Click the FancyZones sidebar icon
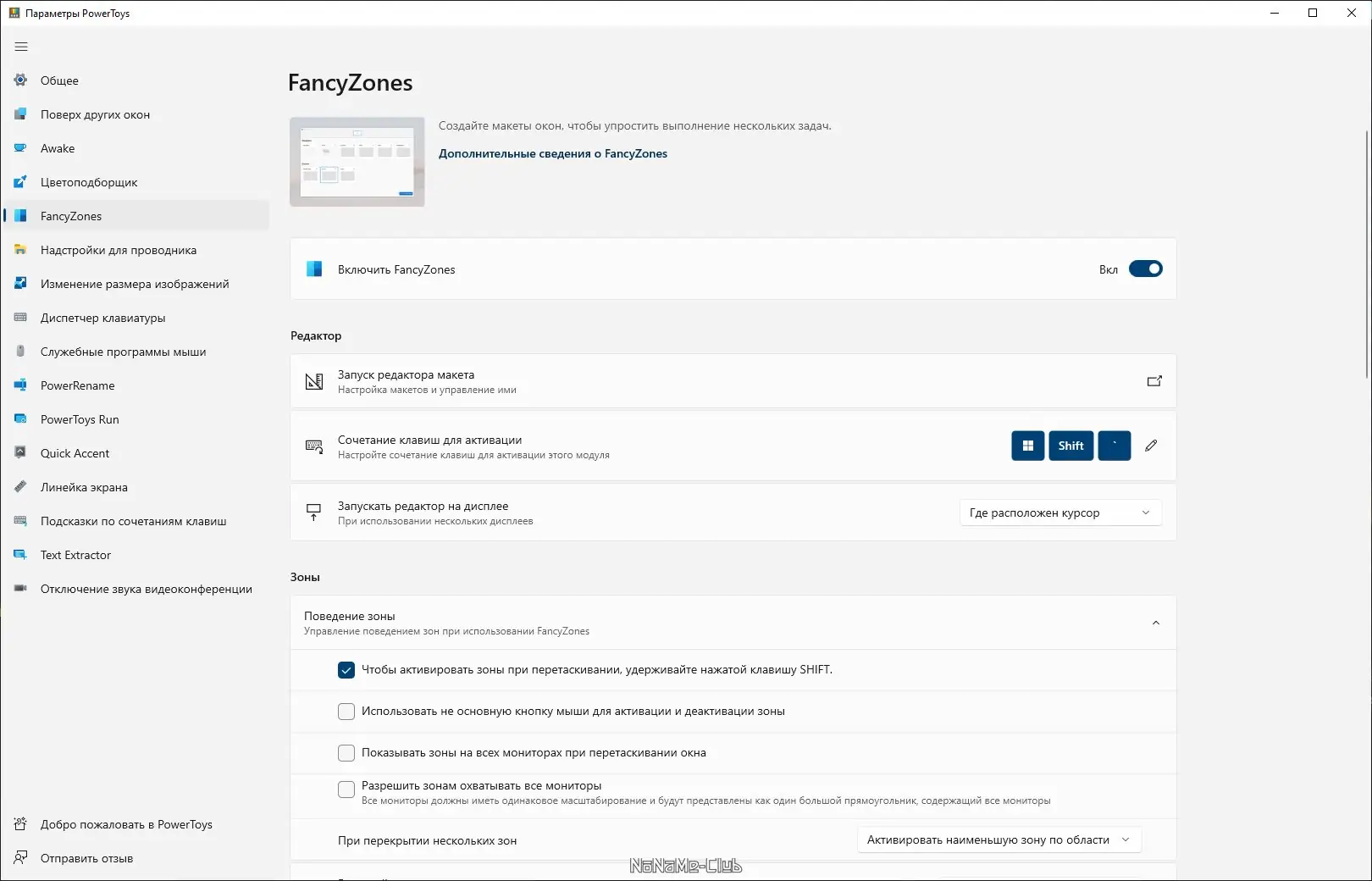The height and width of the screenshot is (881, 1372). [20, 216]
